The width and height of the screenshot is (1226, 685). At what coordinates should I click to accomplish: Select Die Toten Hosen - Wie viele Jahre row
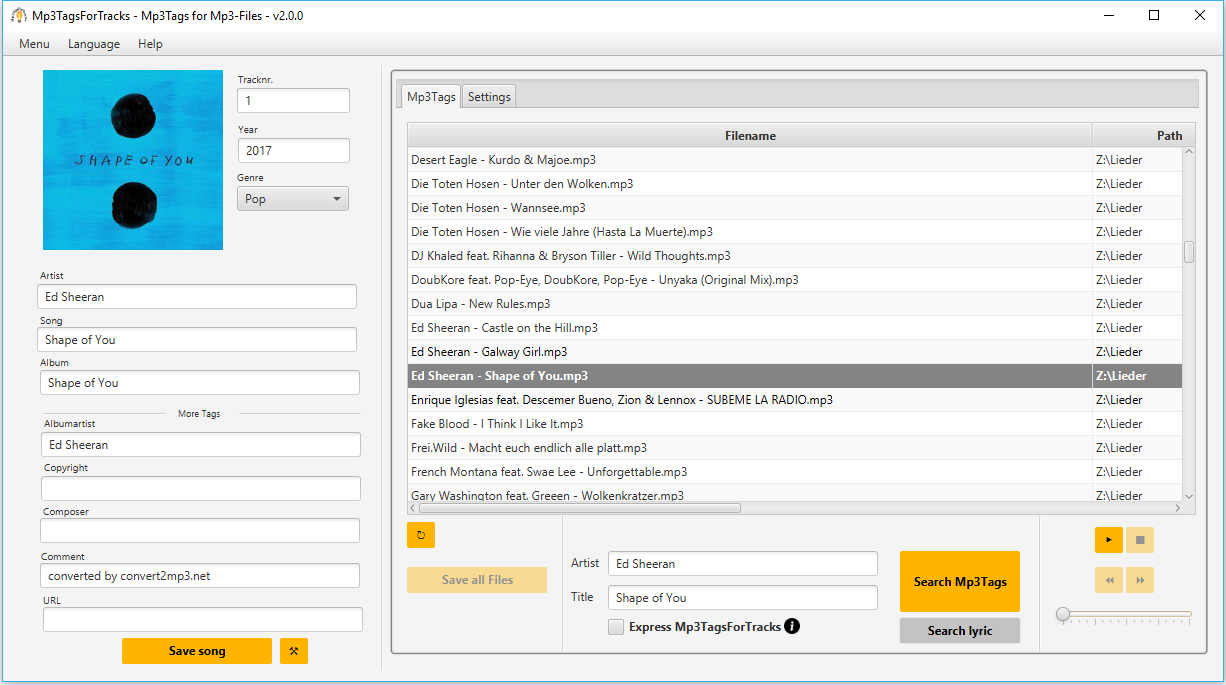point(795,232)
